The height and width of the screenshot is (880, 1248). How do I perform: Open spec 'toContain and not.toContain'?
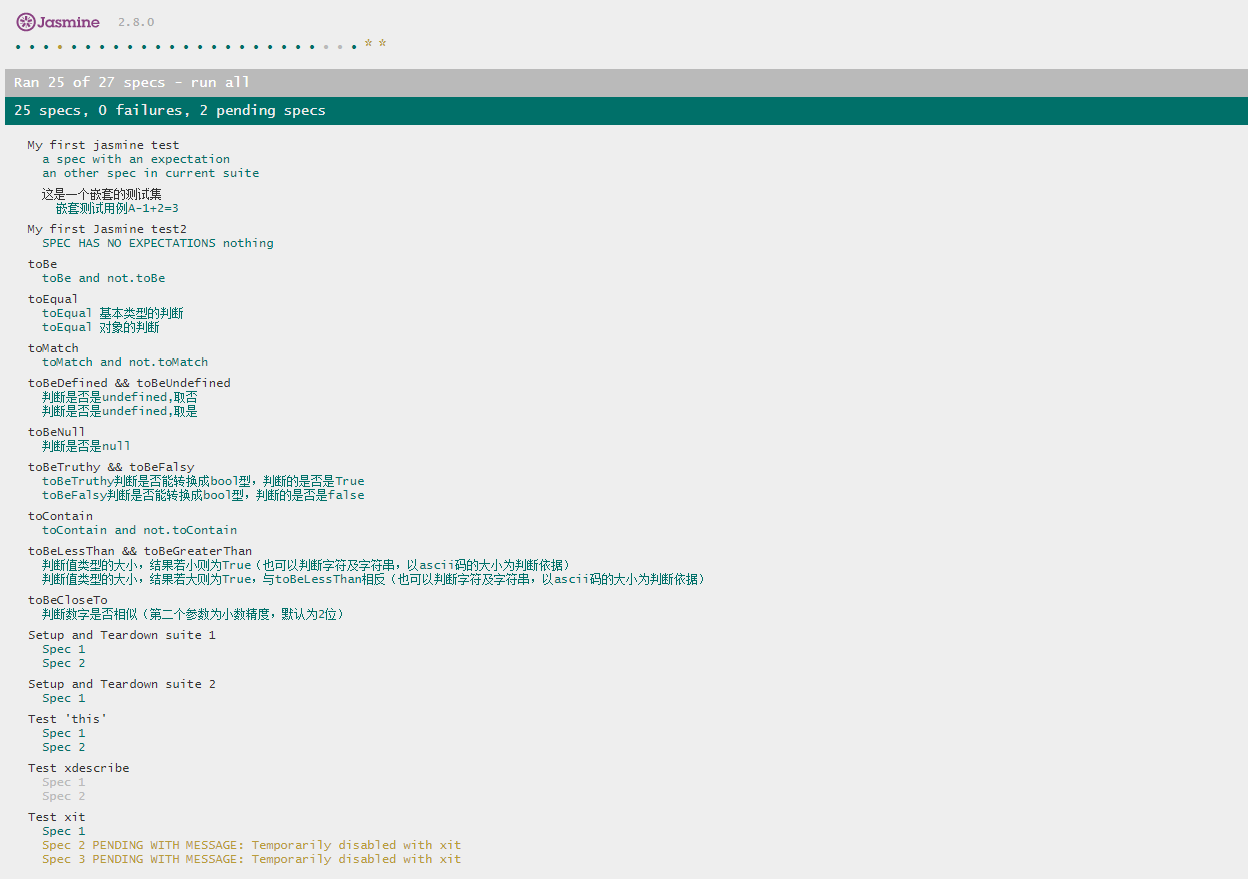click(x=140, y=530)
